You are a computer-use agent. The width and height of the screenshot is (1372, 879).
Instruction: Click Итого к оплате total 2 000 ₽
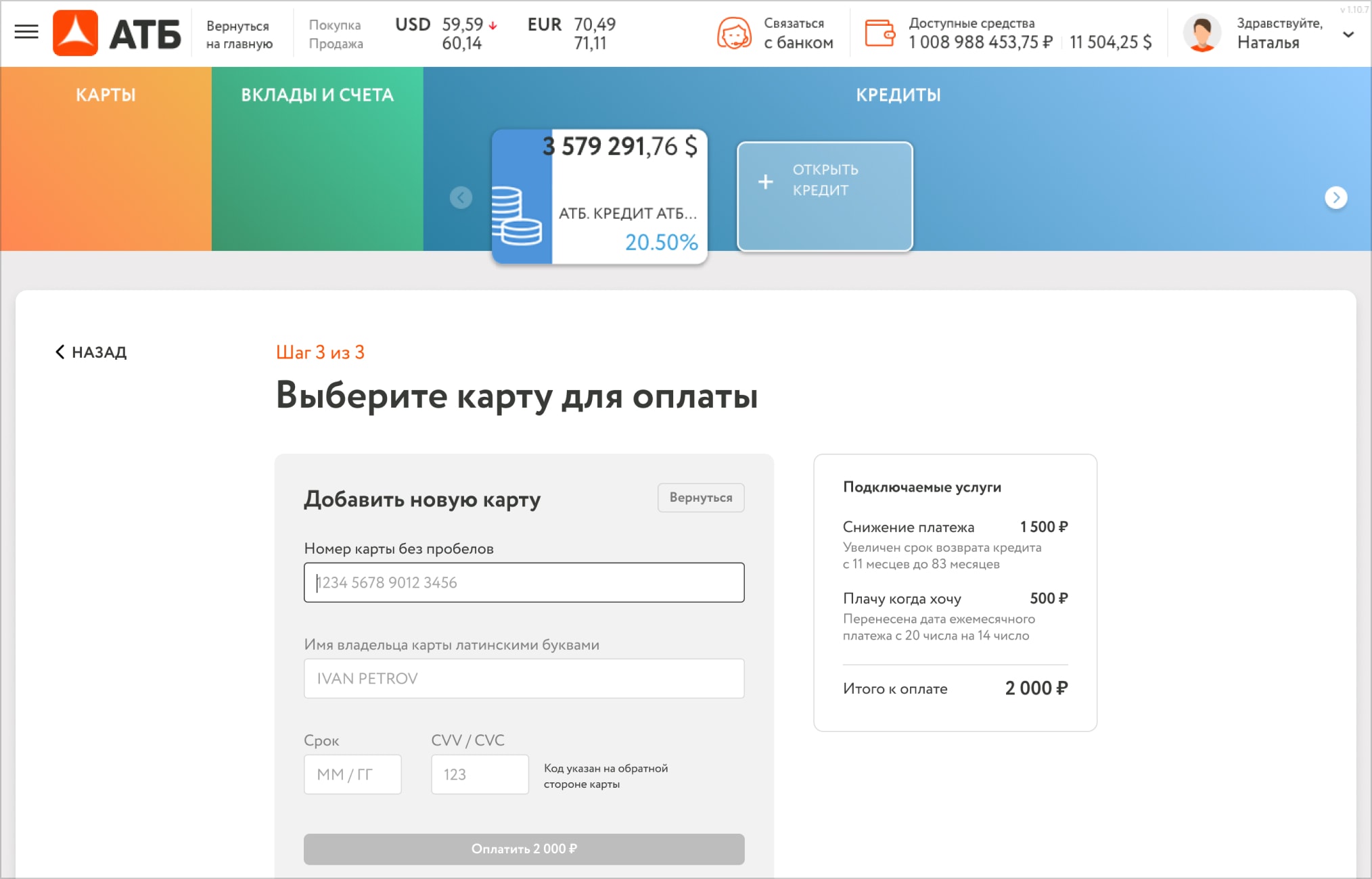(955, 688)
